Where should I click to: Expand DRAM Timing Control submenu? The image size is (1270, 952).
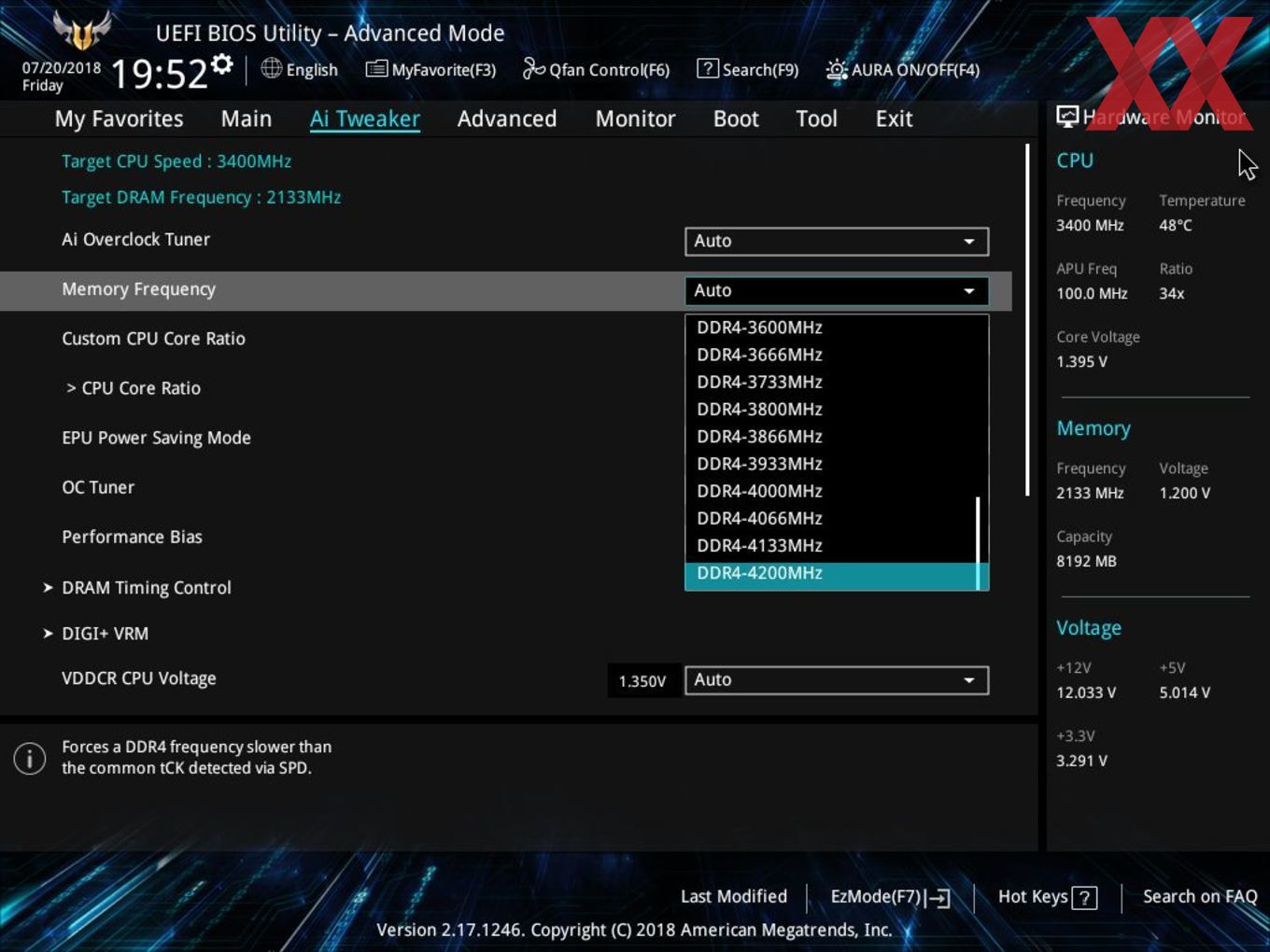[146, 588]
